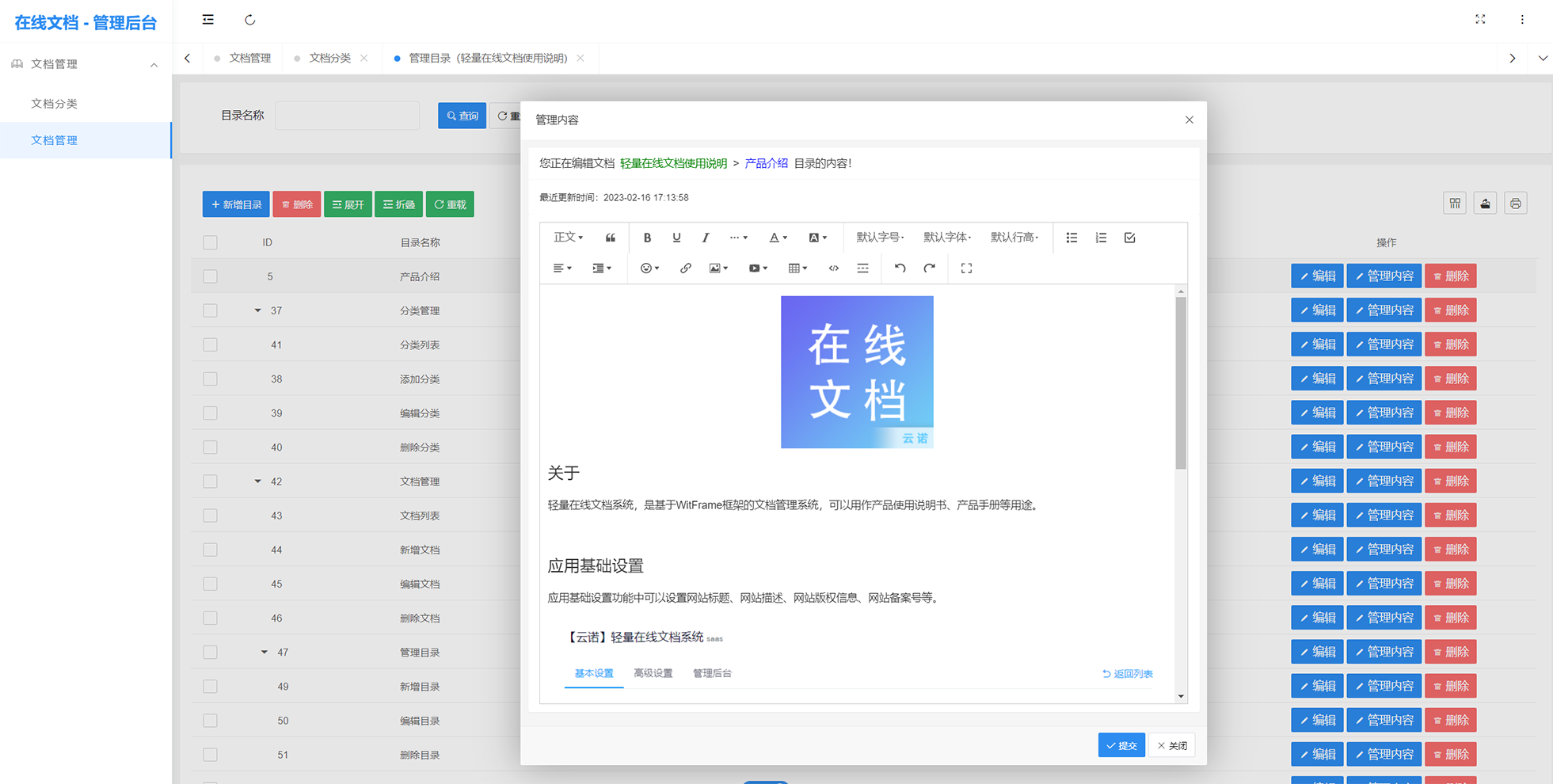Insert an emoji into the document
Screen dimensions: 1553x784
(646, 268)
